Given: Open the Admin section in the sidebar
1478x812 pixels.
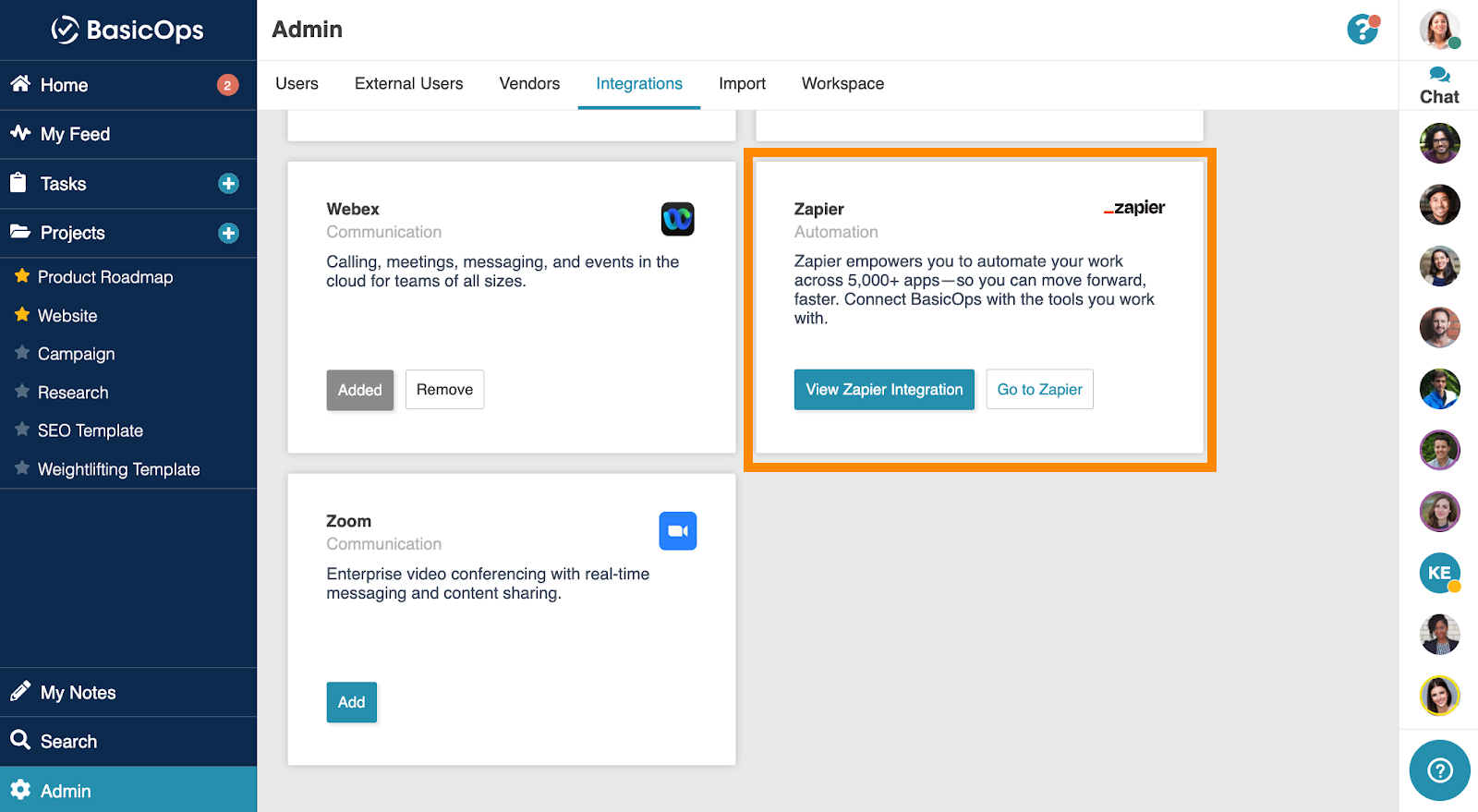Looking at the screenshot, I should (128, 791).
